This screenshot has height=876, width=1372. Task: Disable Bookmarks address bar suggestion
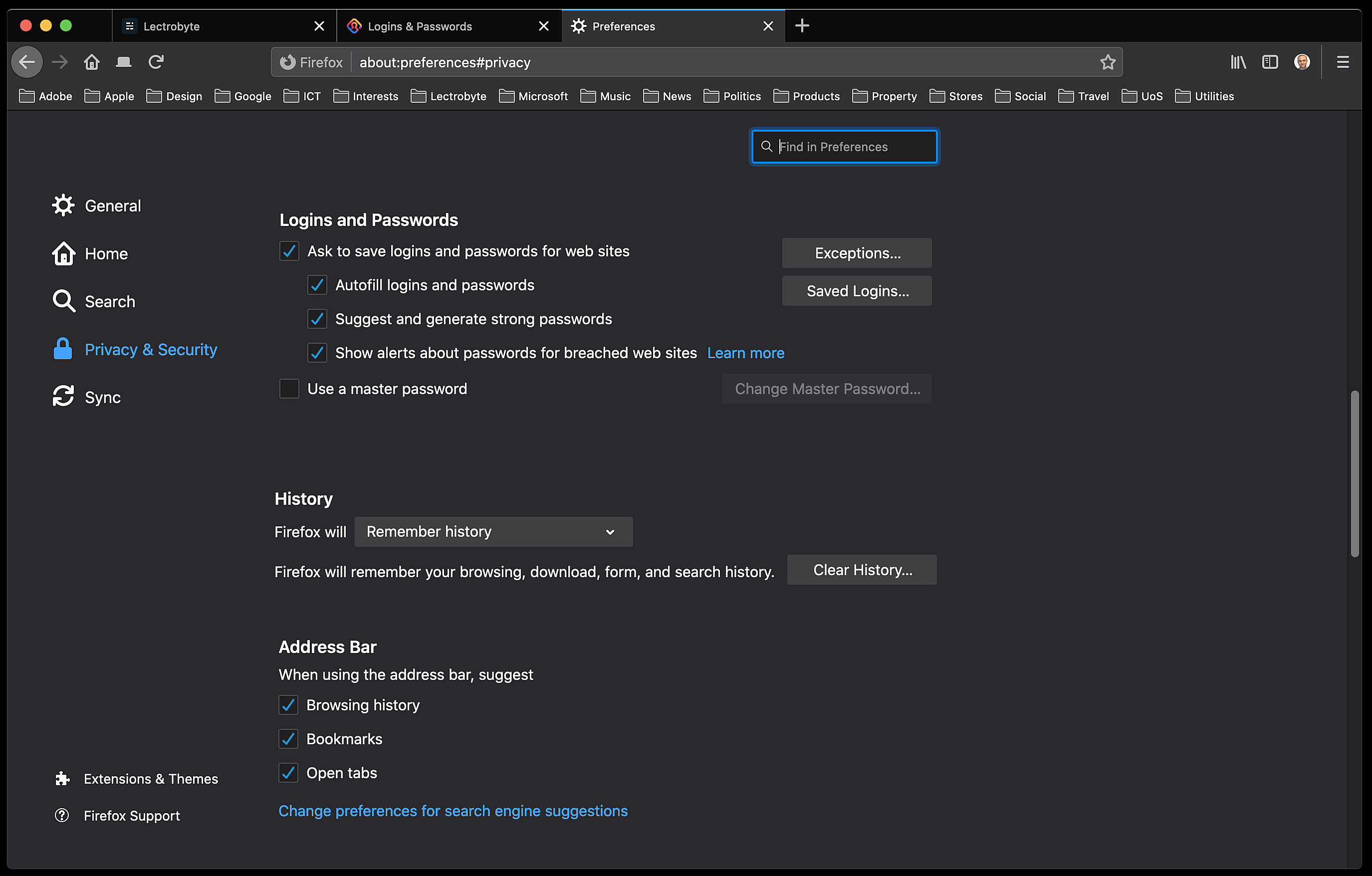coord(288,739)
